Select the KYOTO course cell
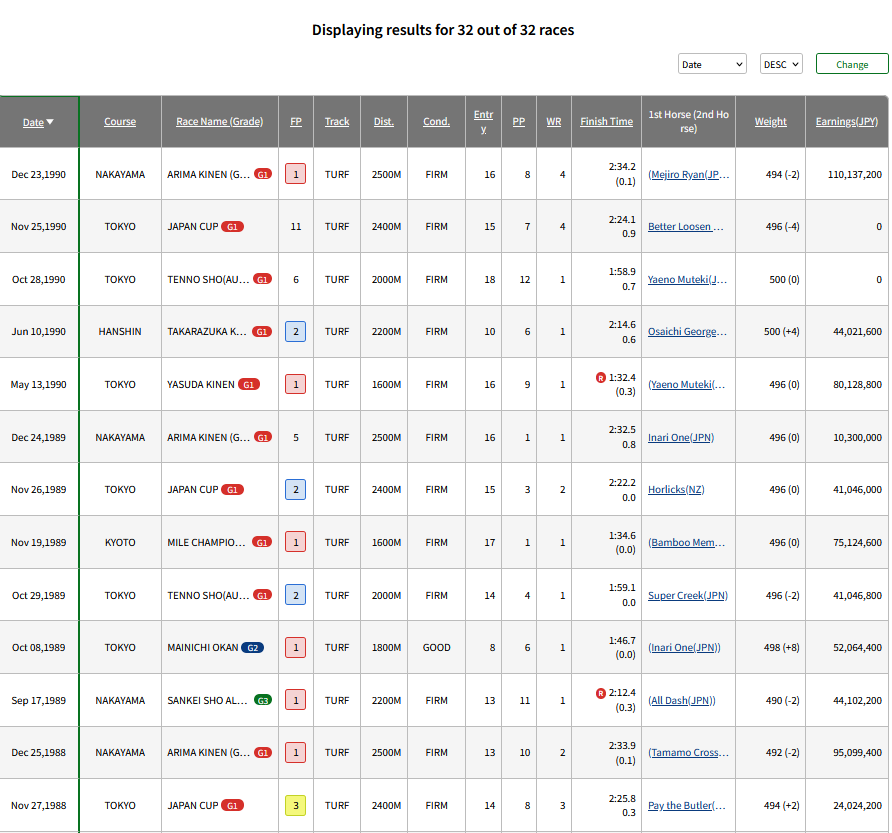The height and width of the screenshot is (833, 892). [120, 542]
